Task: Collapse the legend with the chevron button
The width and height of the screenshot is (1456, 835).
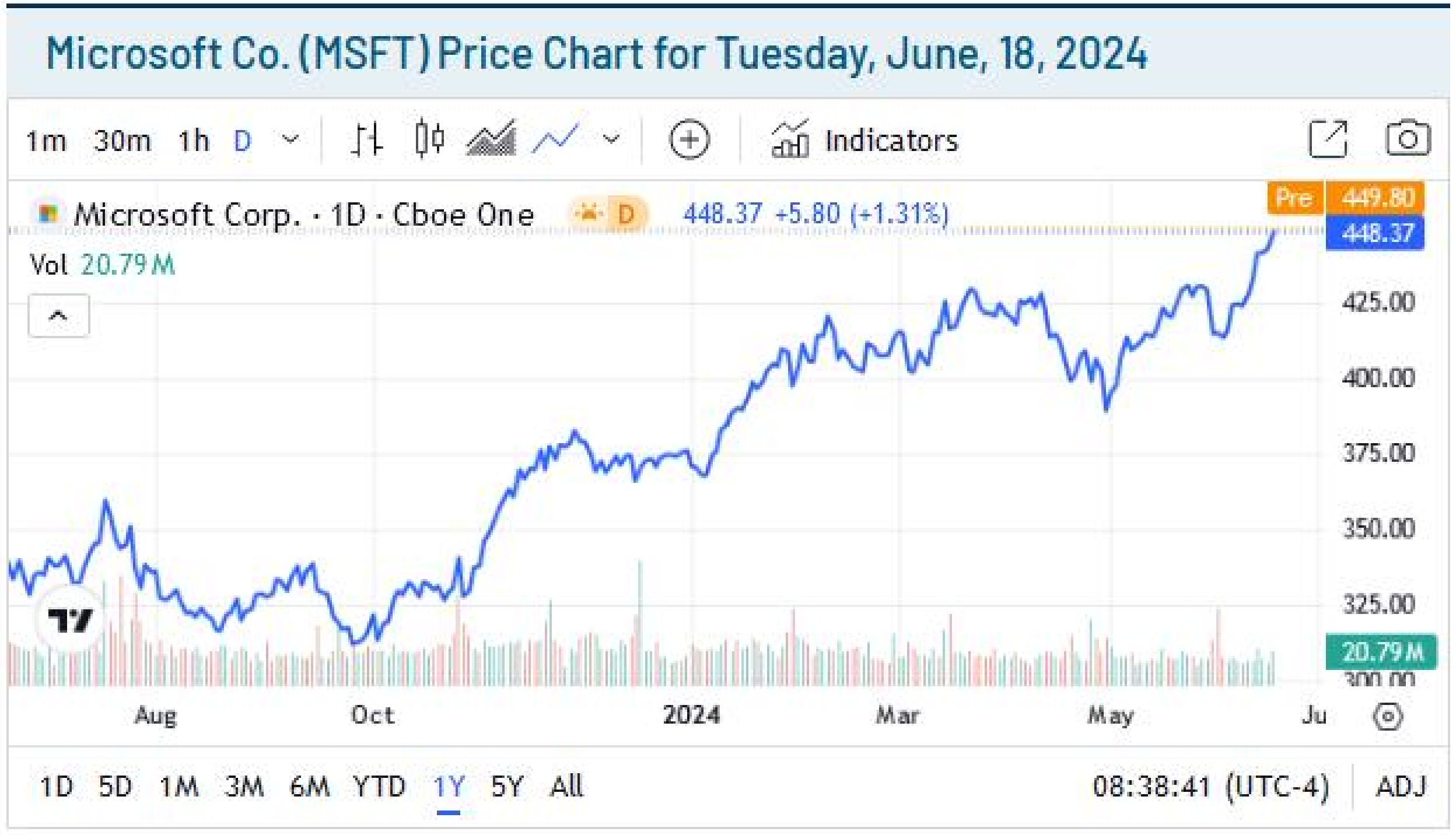Action: pyautogui.click(x=58, y=316)
